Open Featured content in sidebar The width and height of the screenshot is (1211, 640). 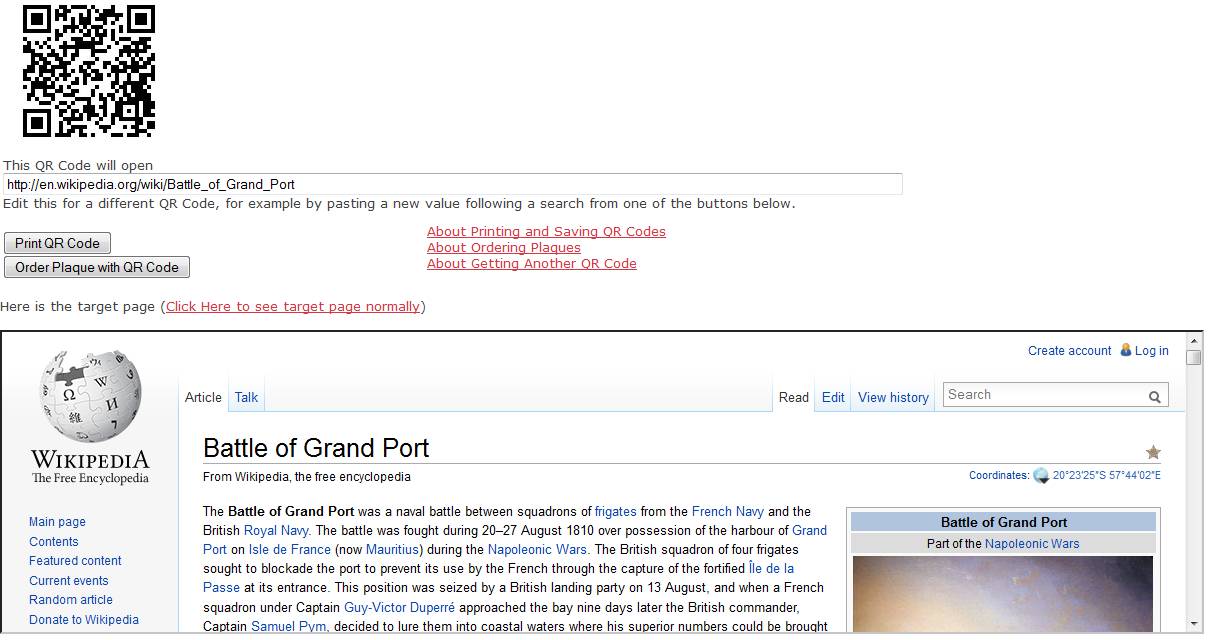tap(75, 561)
